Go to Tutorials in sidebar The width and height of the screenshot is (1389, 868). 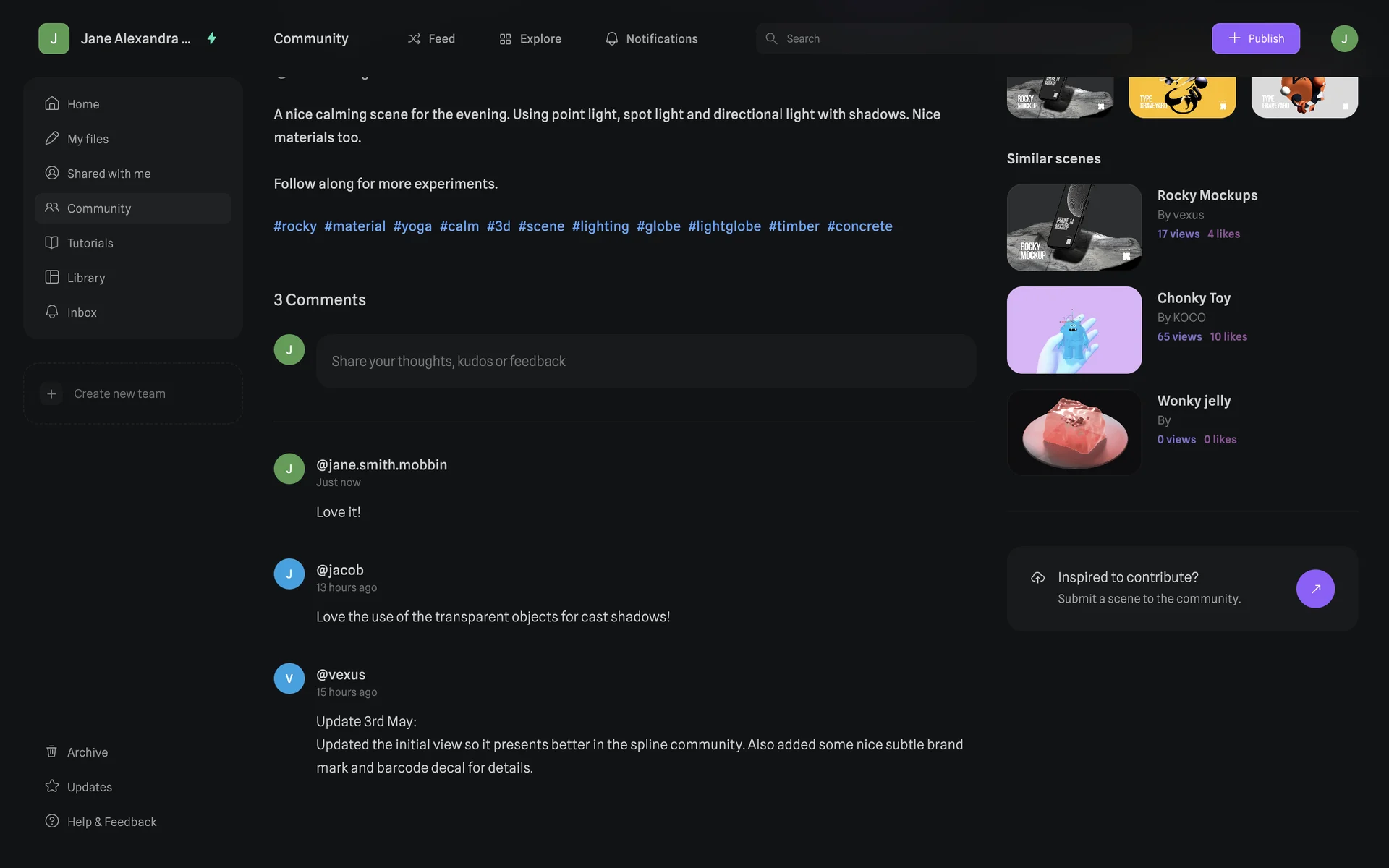pos(90,243)
